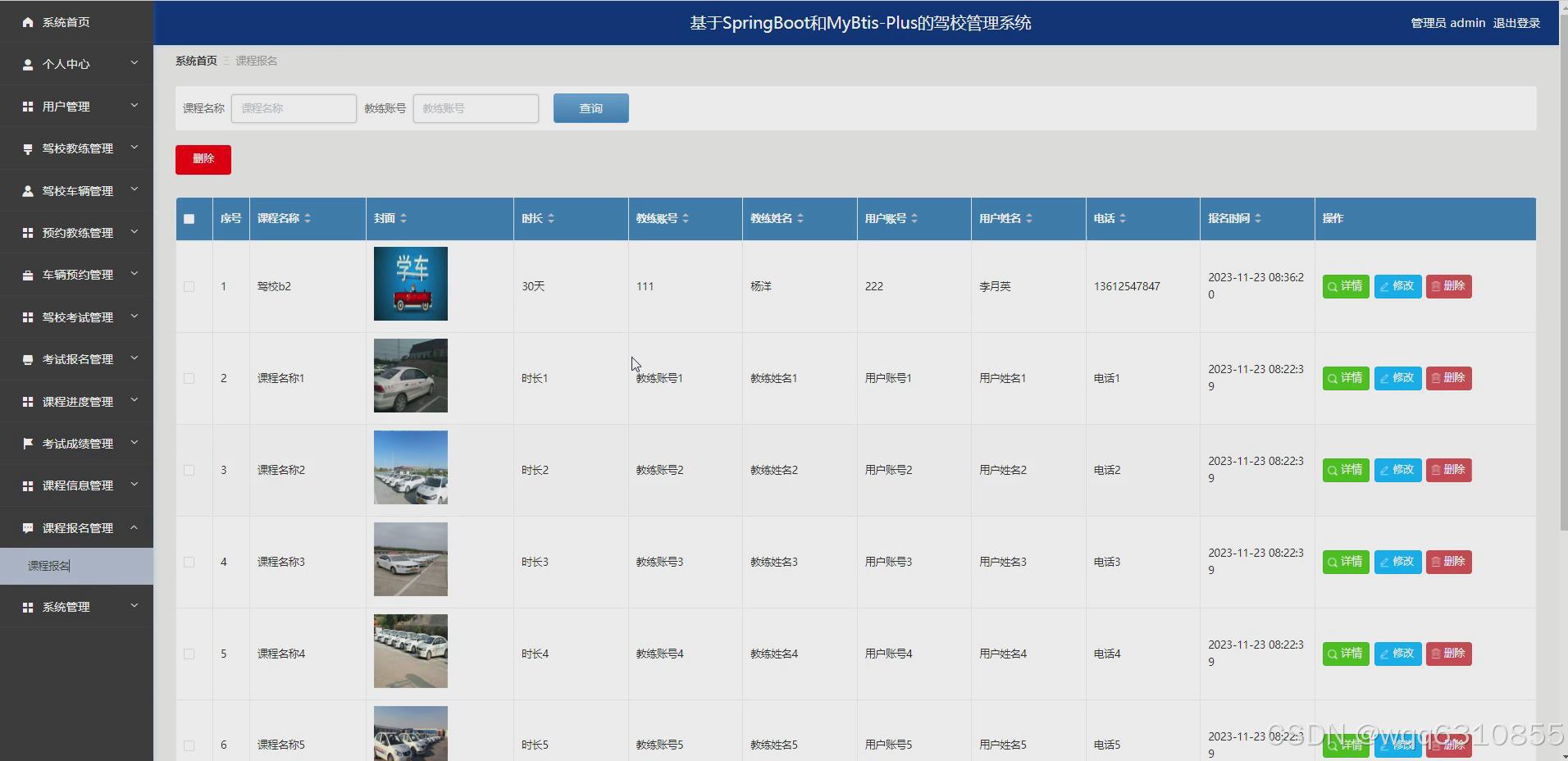
Task: Open 课程信息管理 label in sidebar
Action: [x=78, y=485]
